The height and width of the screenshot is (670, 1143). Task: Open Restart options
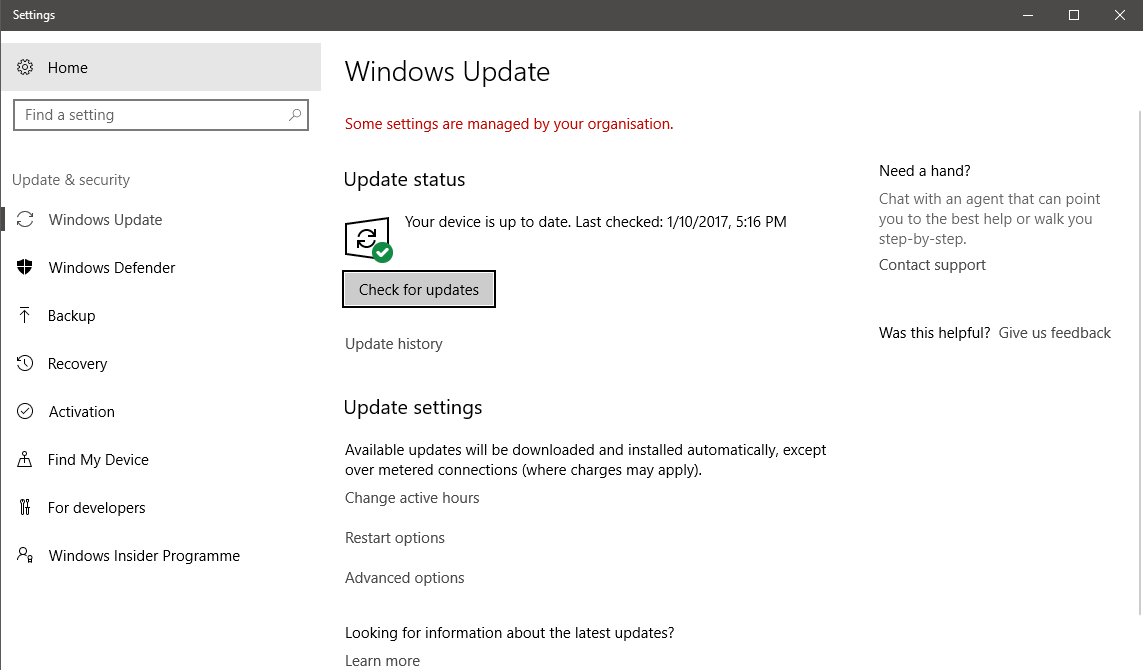(x=394, y=538)
